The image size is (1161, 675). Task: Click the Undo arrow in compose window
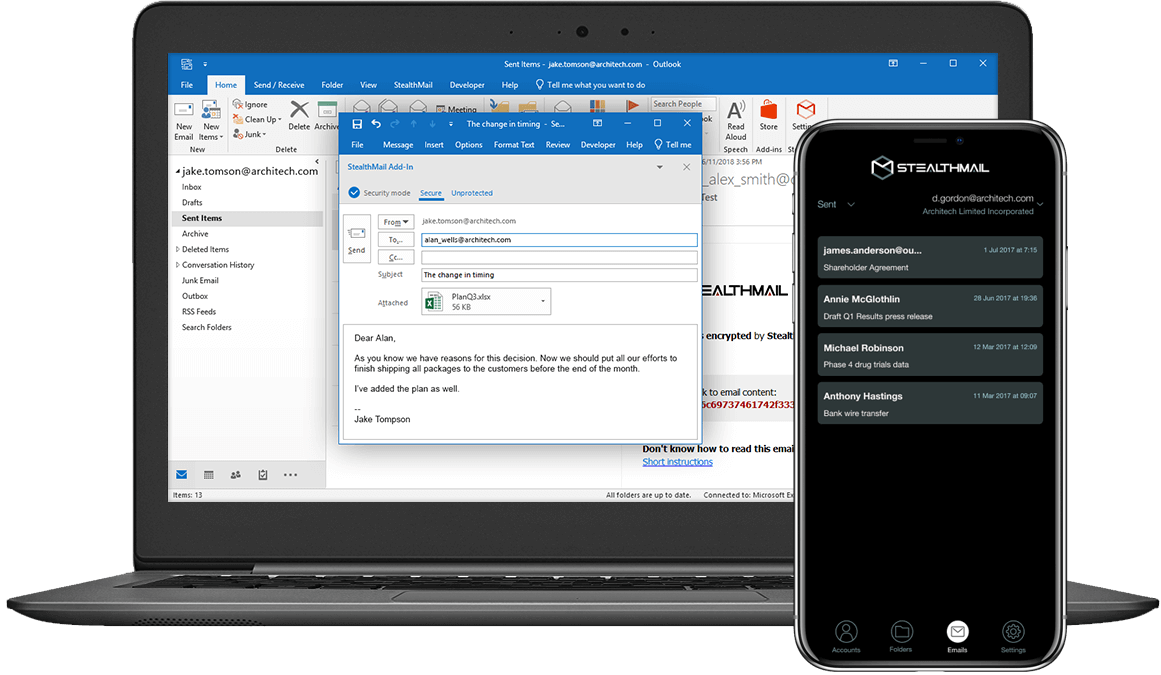pyautogui.click(x=376, y=124)
